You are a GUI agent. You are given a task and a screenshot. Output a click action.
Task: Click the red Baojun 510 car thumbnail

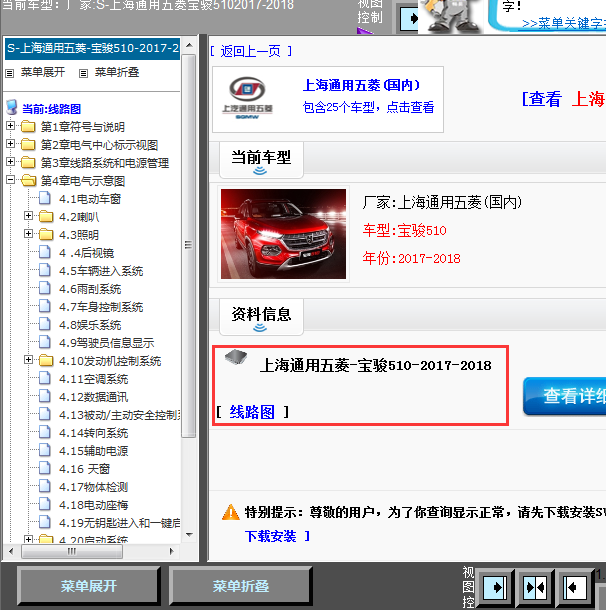[x=283, y=234]
